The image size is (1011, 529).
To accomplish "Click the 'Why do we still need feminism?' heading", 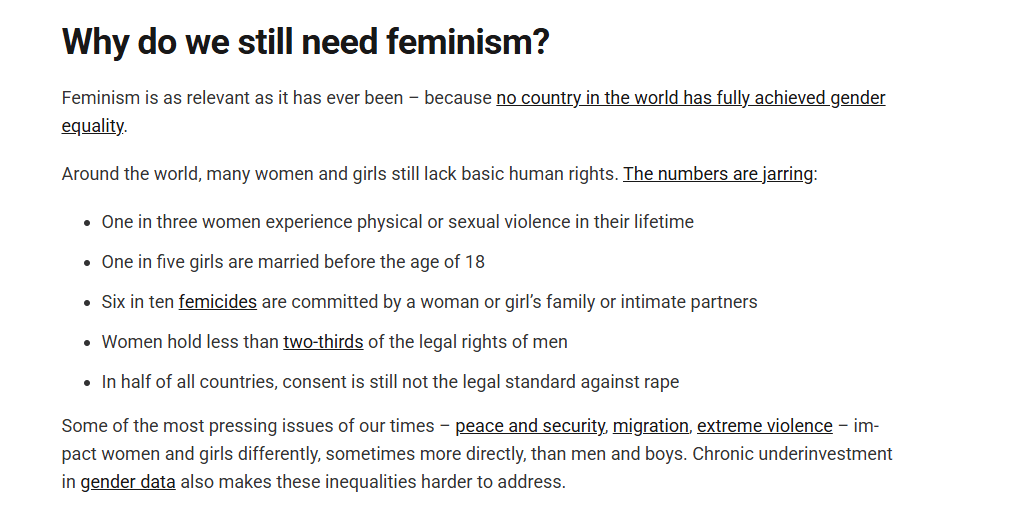I will tap(305, 43).
